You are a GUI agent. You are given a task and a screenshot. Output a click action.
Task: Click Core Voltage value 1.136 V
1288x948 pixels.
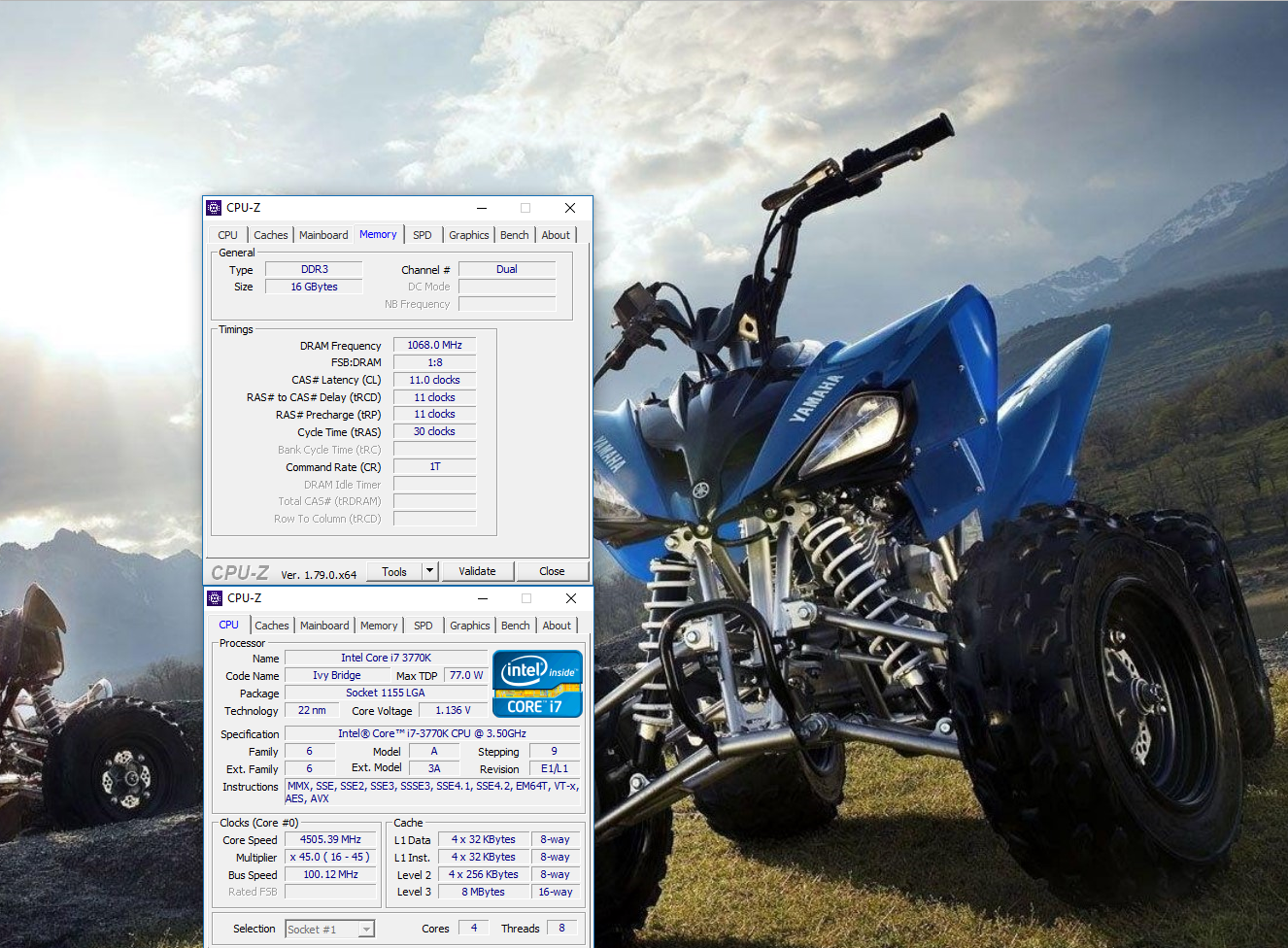[x=453, y=710]
